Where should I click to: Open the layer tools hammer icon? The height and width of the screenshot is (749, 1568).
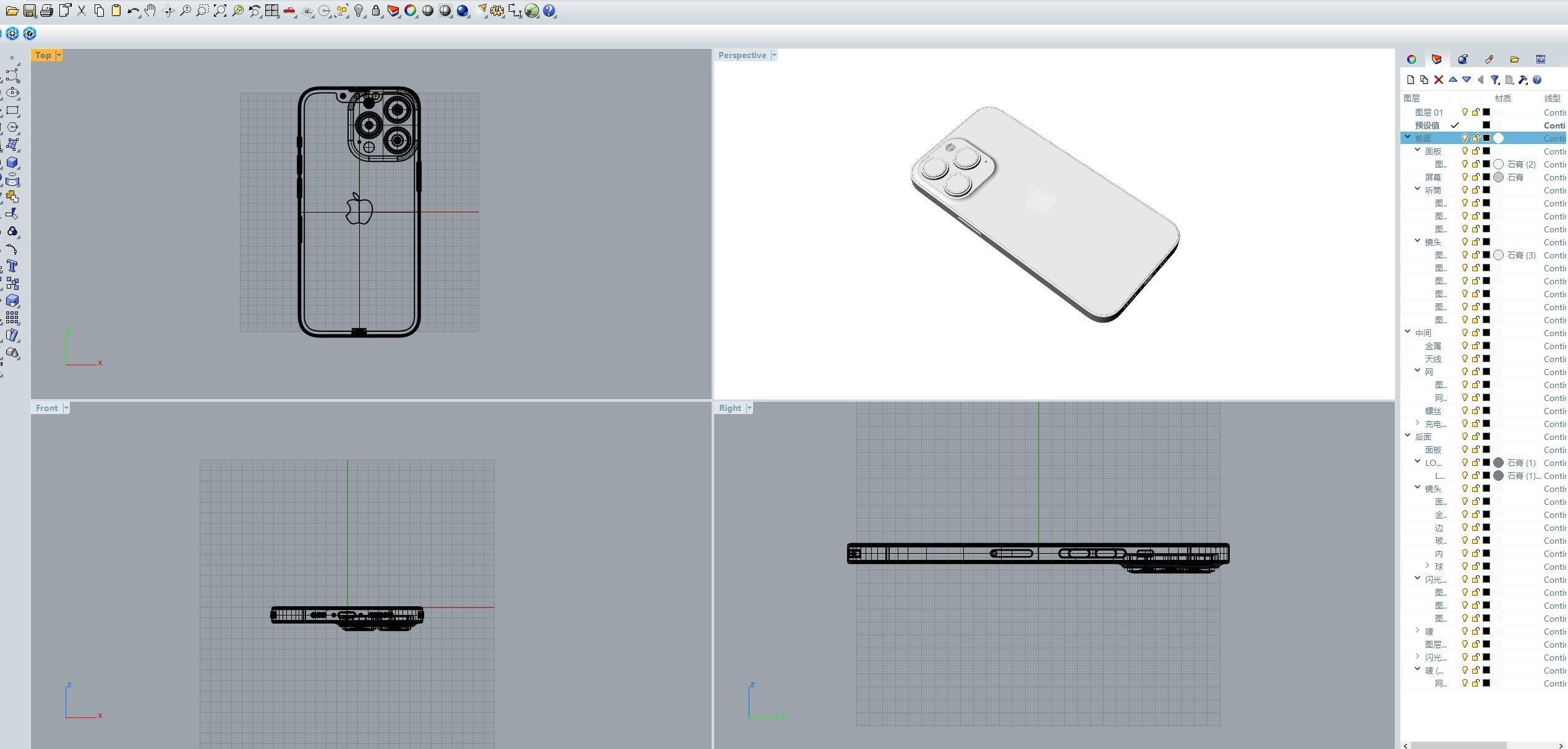[1523, 80]
